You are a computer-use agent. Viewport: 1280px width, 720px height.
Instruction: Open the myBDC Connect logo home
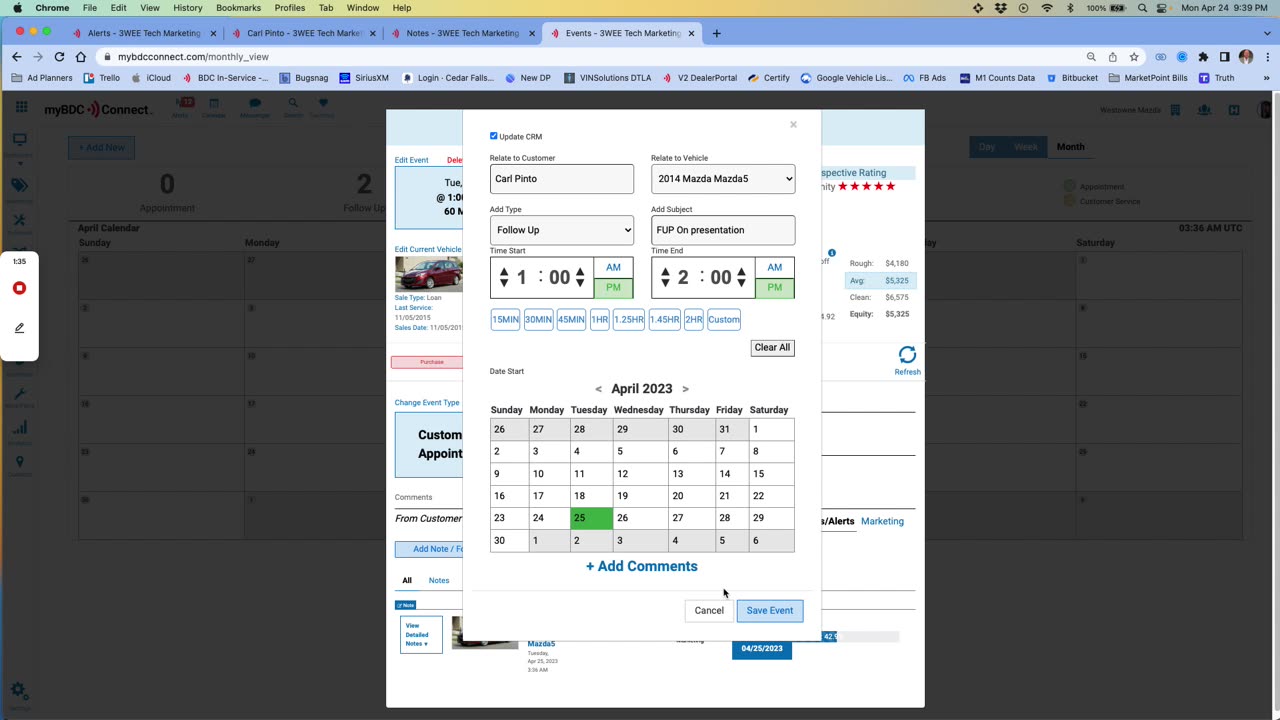click(x=98, y=109)
